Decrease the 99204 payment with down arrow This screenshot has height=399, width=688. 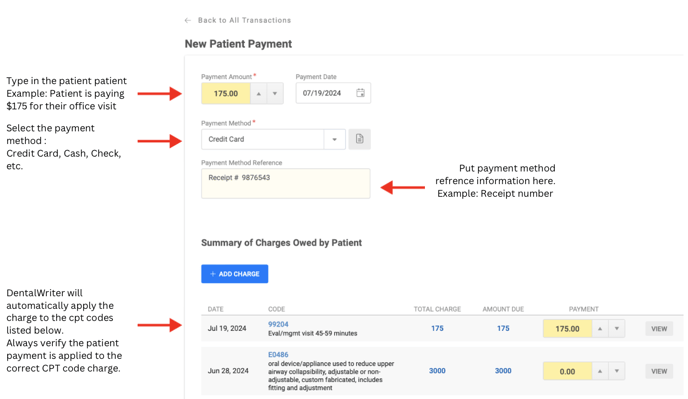(616, 329)
